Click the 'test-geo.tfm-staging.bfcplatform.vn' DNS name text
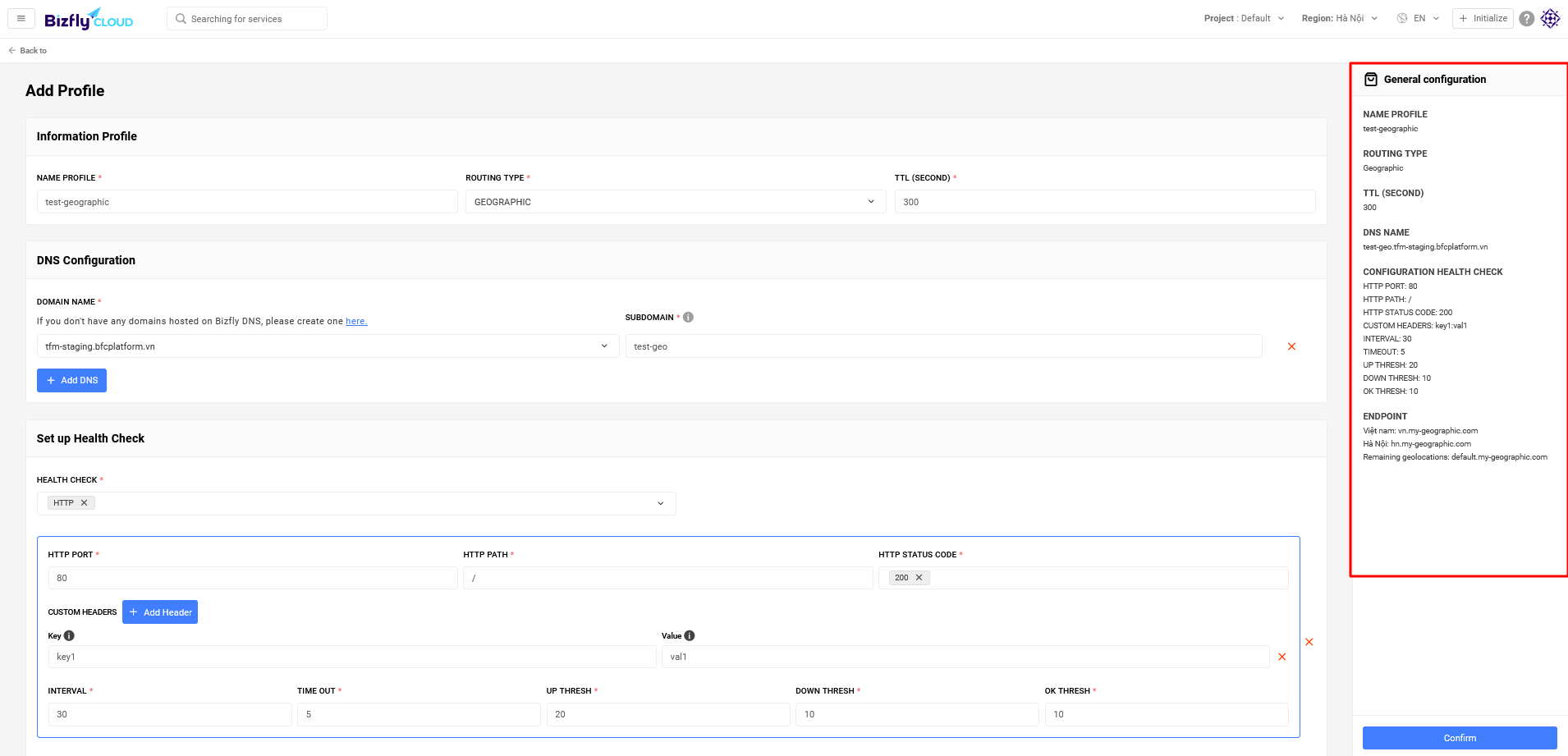 tap(1425, 247)
